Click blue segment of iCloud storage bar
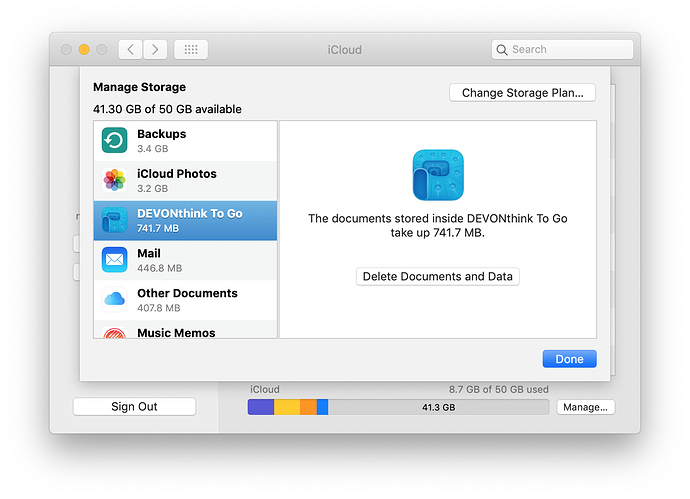Image resolution: width=690 pixels, height=499 pixels. [x=323, y=407]
